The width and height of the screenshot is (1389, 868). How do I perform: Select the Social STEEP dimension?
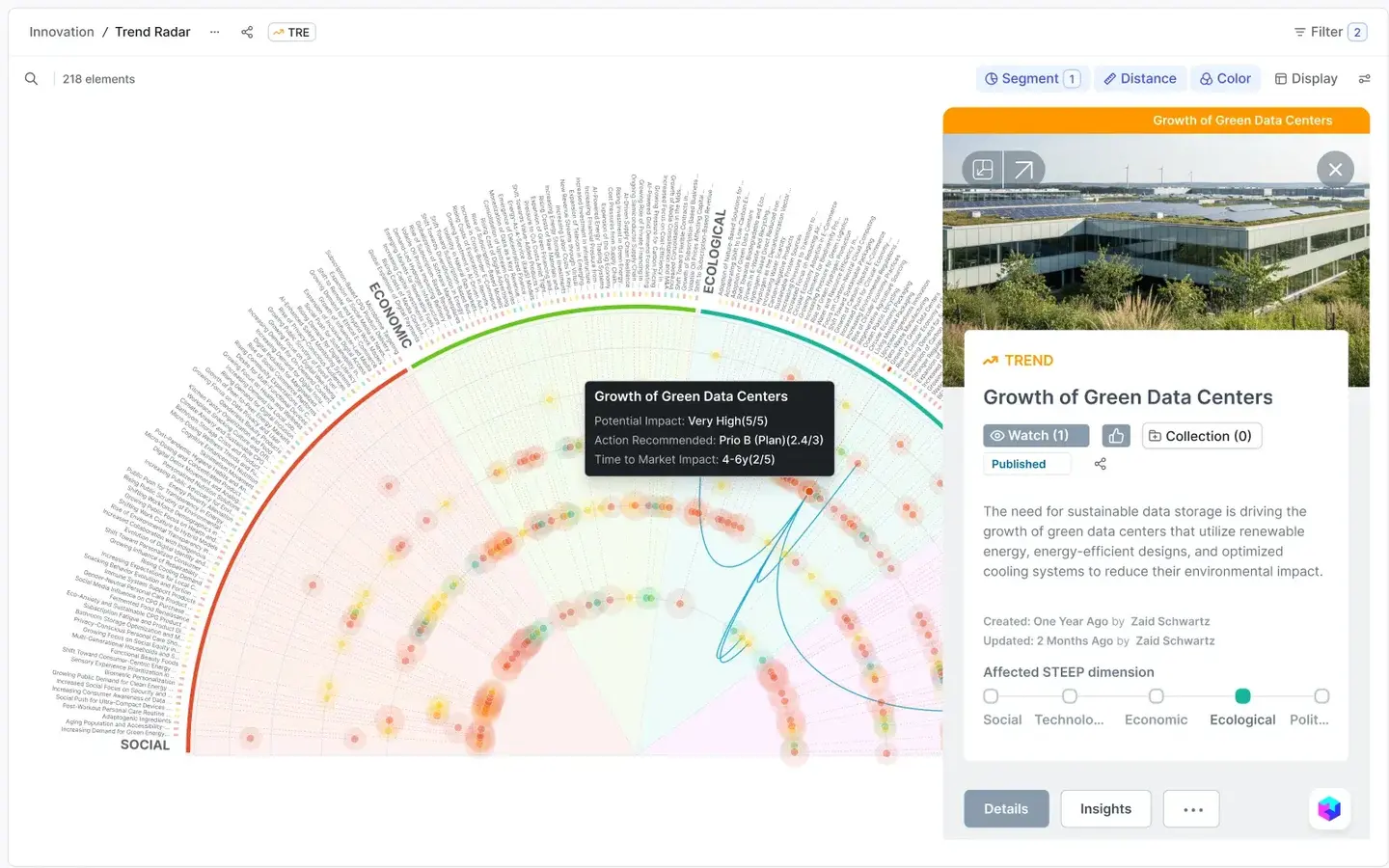[x=991, y=696]
